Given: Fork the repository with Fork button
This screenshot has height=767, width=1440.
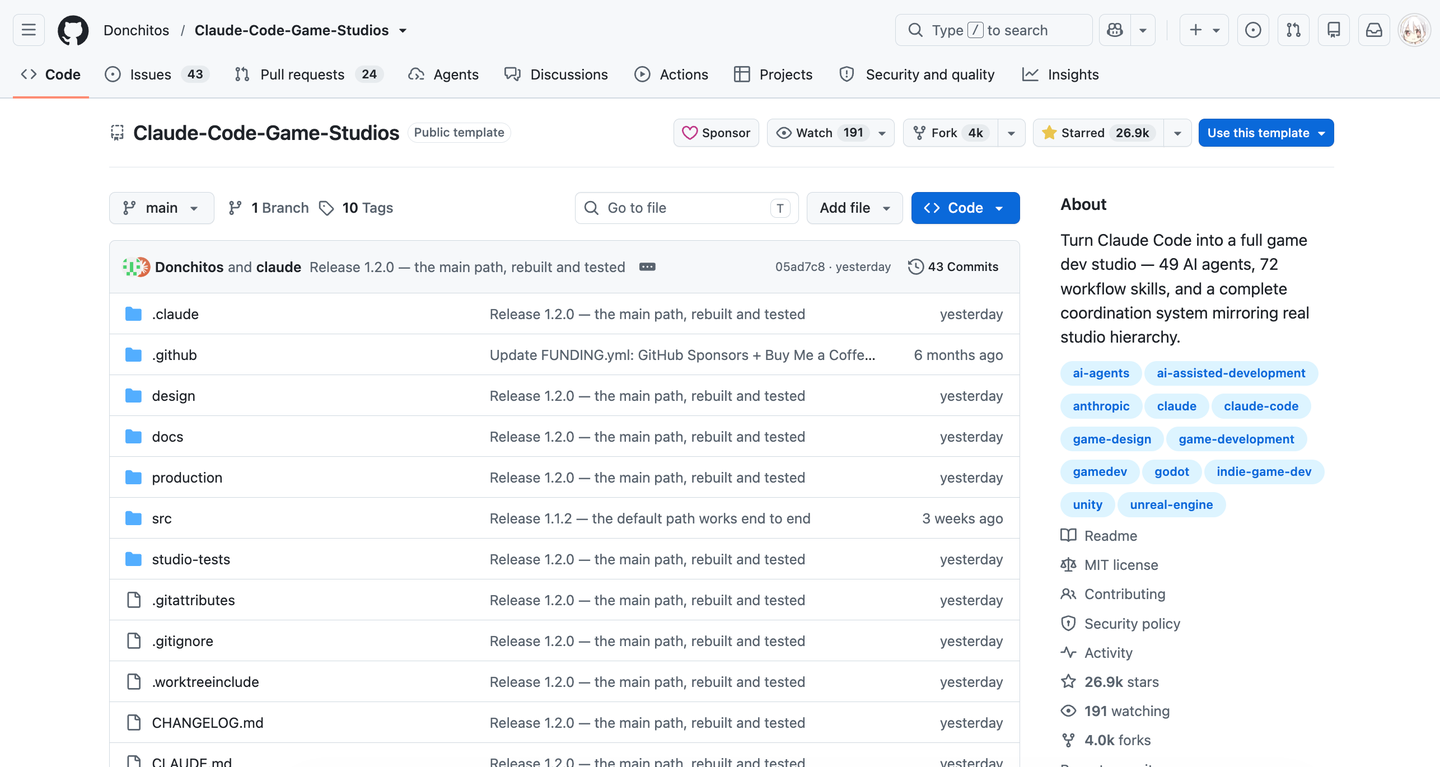Looking at the screenshot, I should coord(949,133).
